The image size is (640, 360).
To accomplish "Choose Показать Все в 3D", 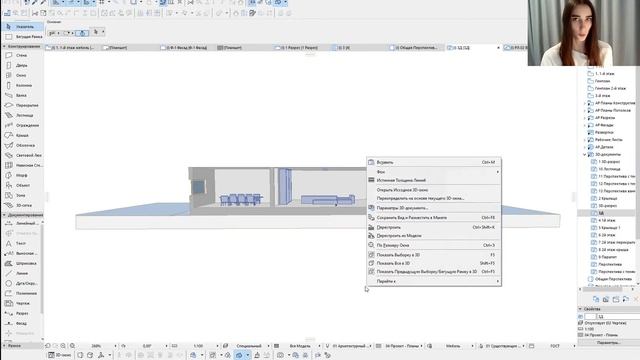I will click(x=434, y=263).
